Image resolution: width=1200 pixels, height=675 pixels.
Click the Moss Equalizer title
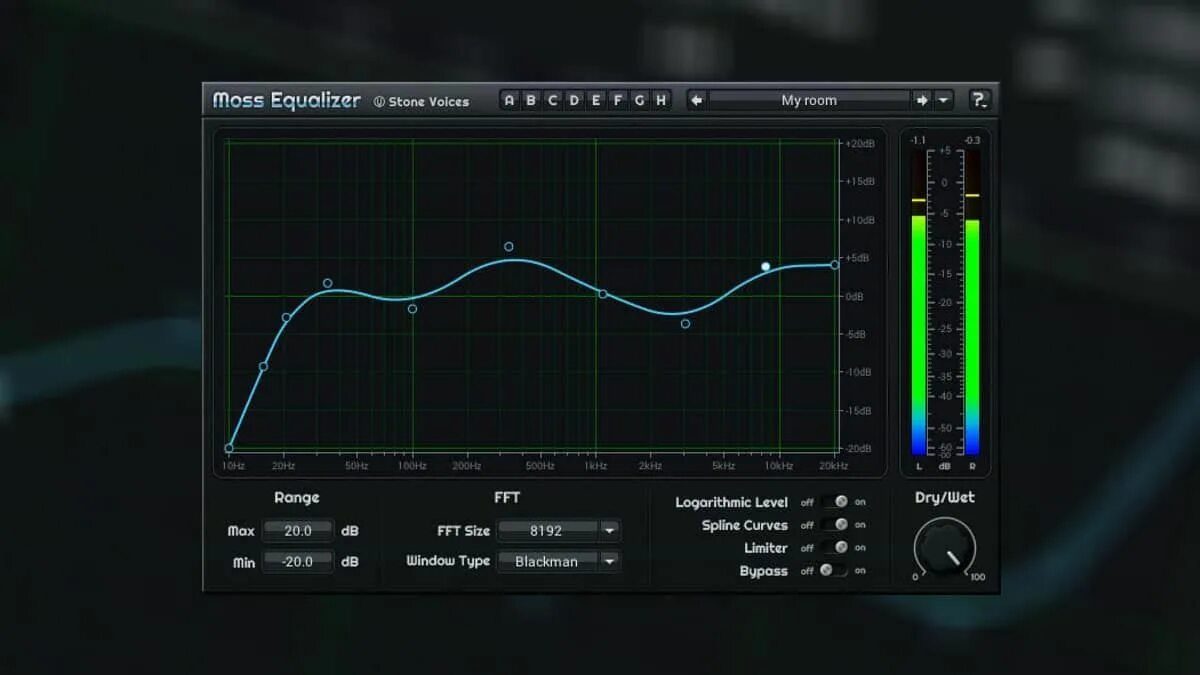pos(286,100)
